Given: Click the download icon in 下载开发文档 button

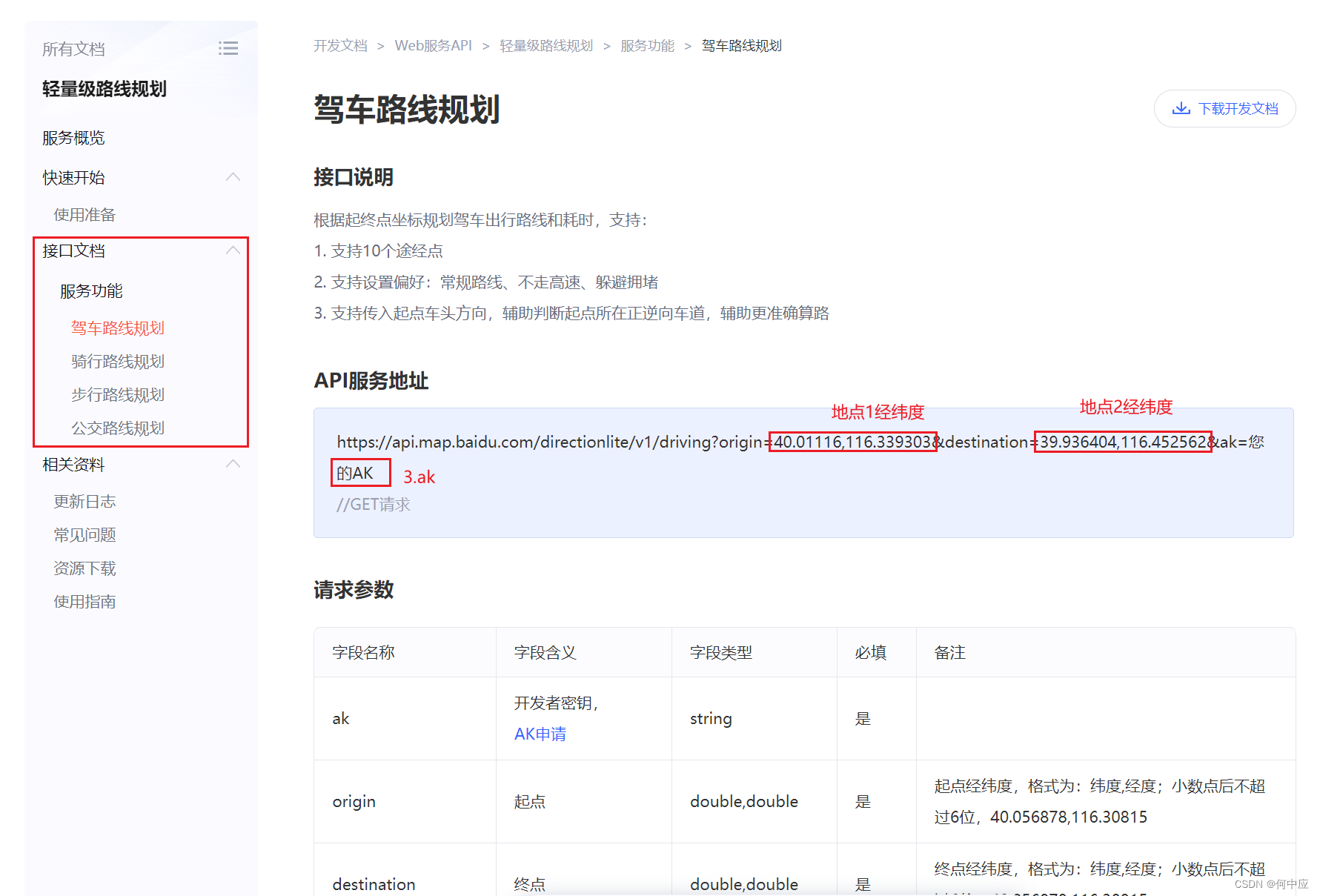Looking at the screenshot, I should point(1181,108).
